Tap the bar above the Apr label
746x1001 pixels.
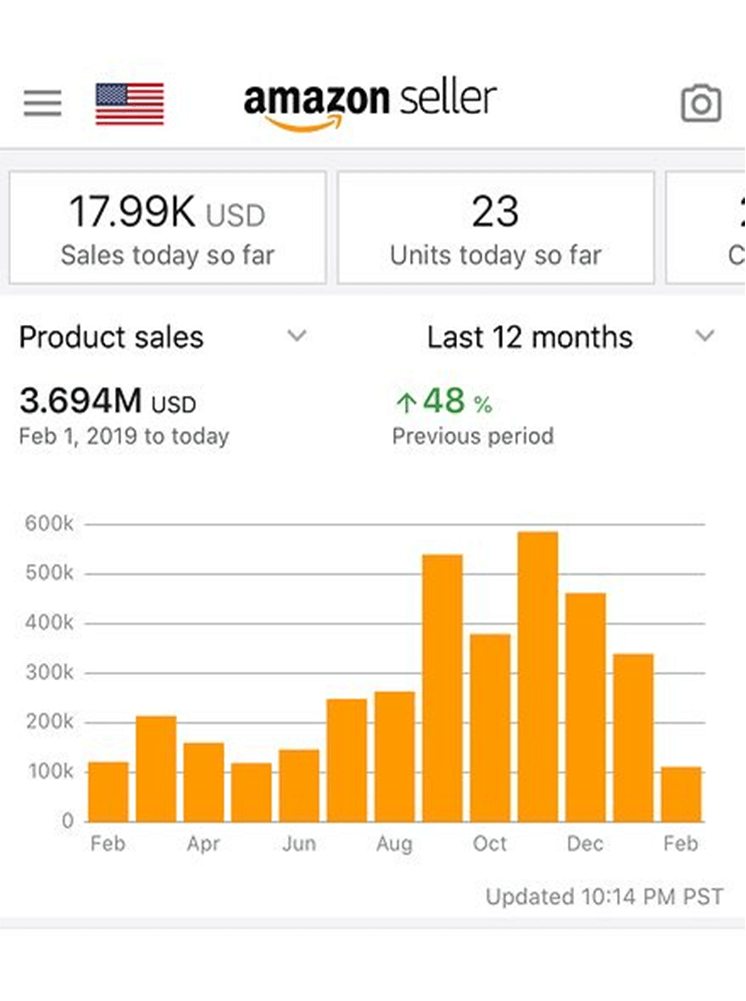pos(203,781)
